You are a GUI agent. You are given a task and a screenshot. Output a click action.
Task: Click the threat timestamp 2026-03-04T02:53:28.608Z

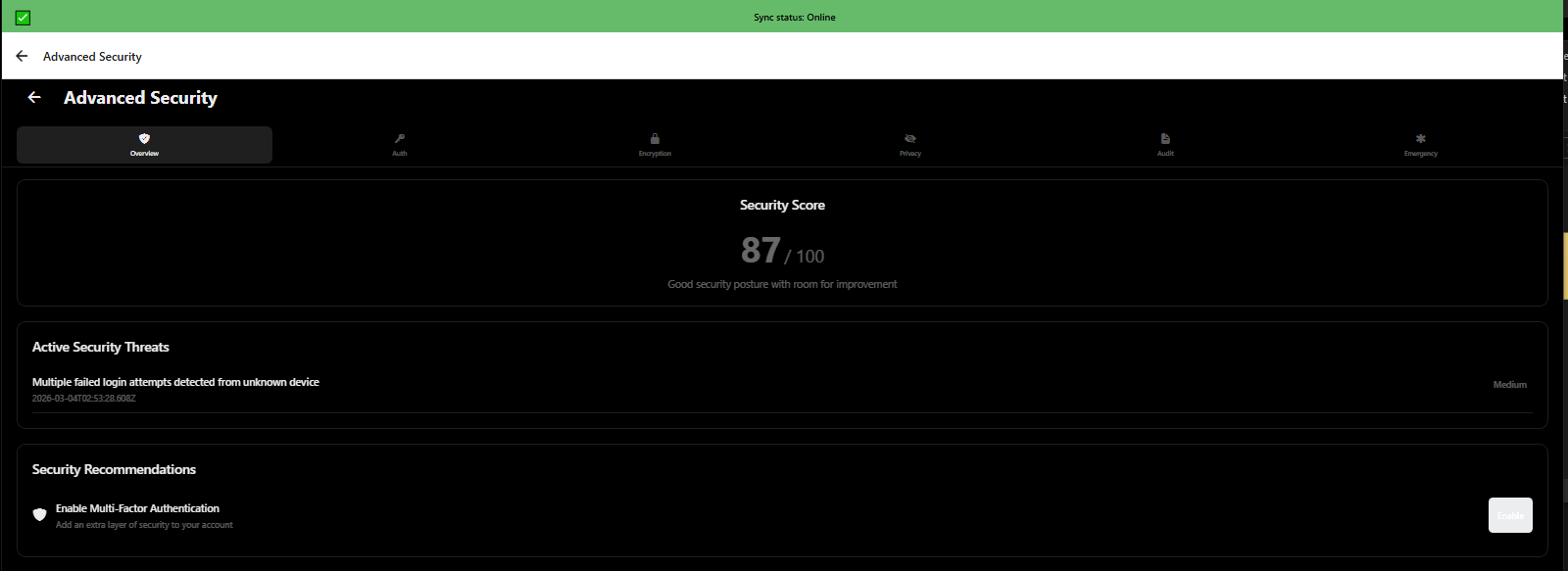point(83,399)
